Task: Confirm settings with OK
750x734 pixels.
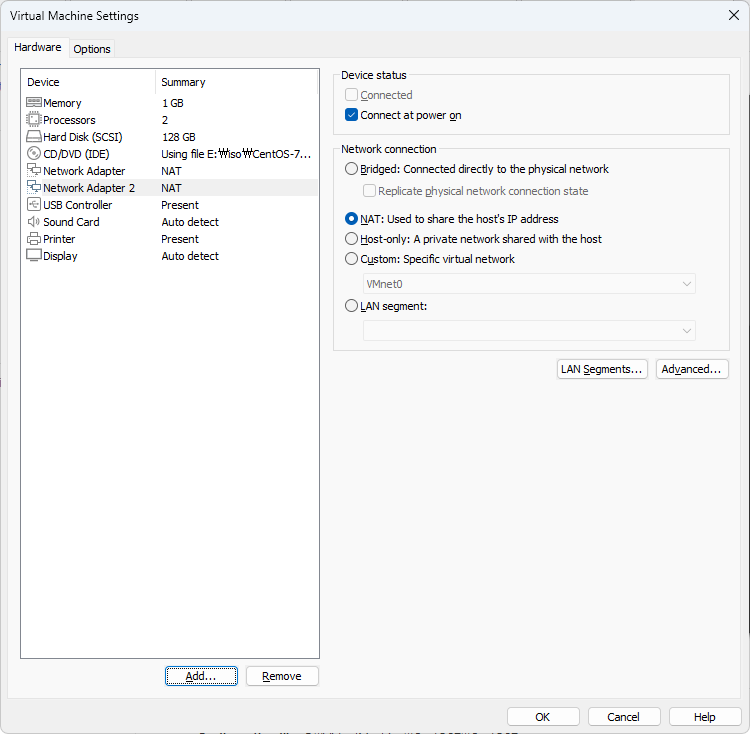Action: tap(543, 717)
